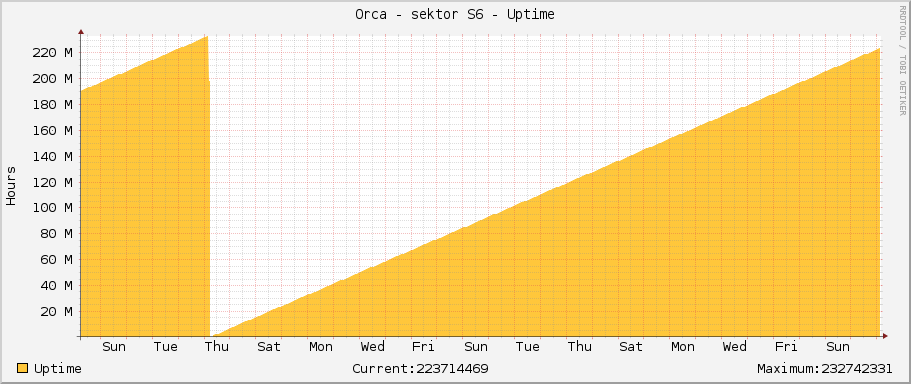
Task: Click the 160 M y-axis label
Action: (53, 131)
